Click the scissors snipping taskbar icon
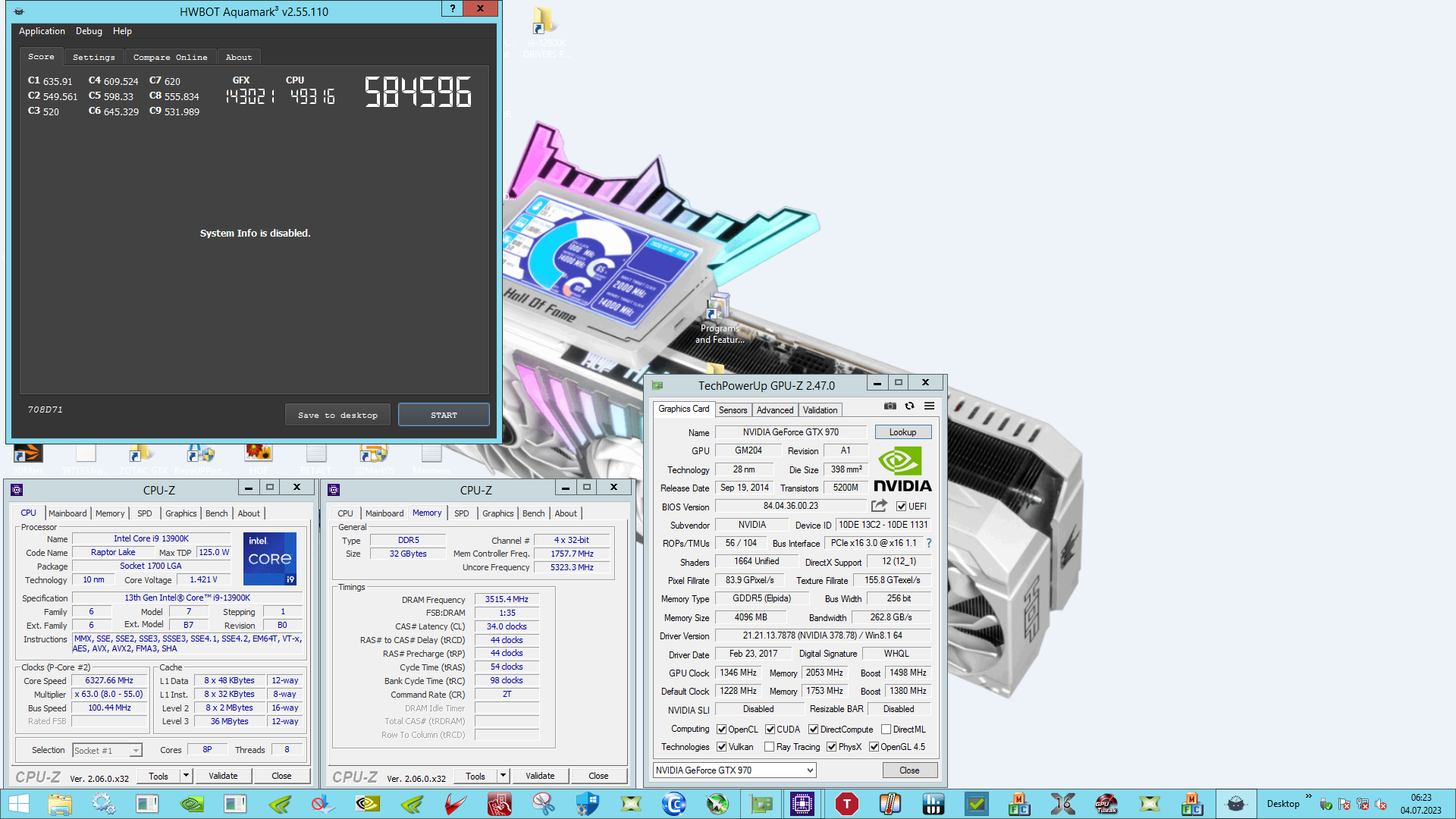Screen dimensions: 1456x819 (543, 804)
